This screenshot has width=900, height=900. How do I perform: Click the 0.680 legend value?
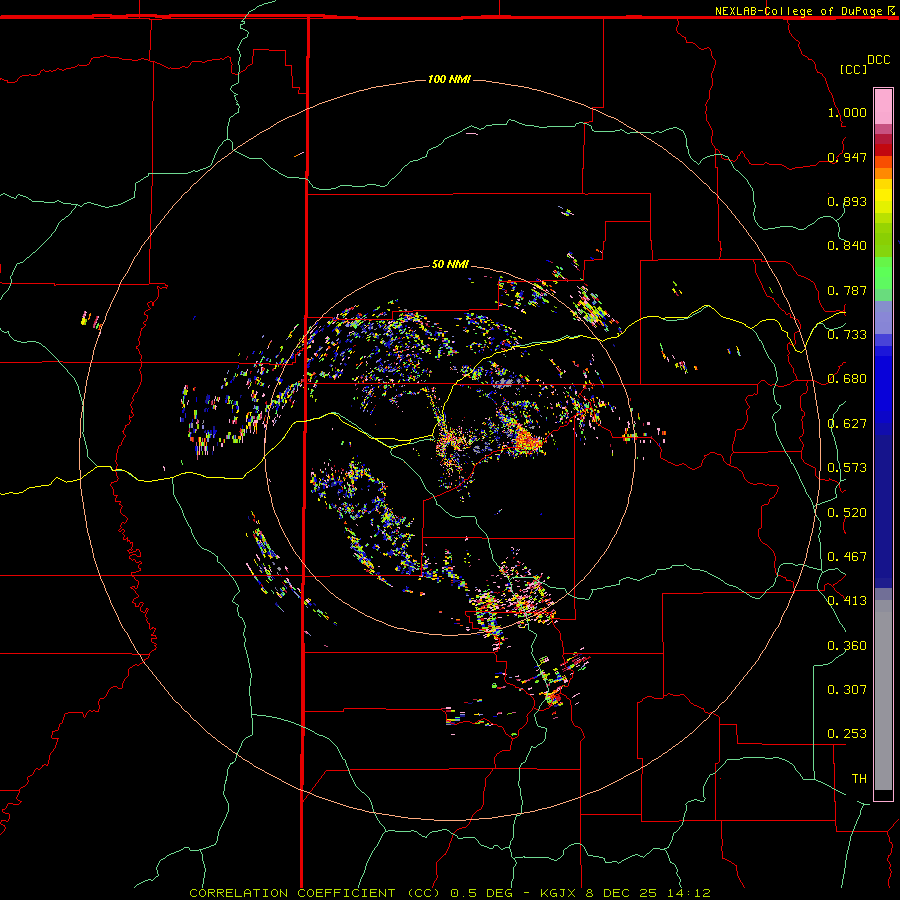[847, 379]
